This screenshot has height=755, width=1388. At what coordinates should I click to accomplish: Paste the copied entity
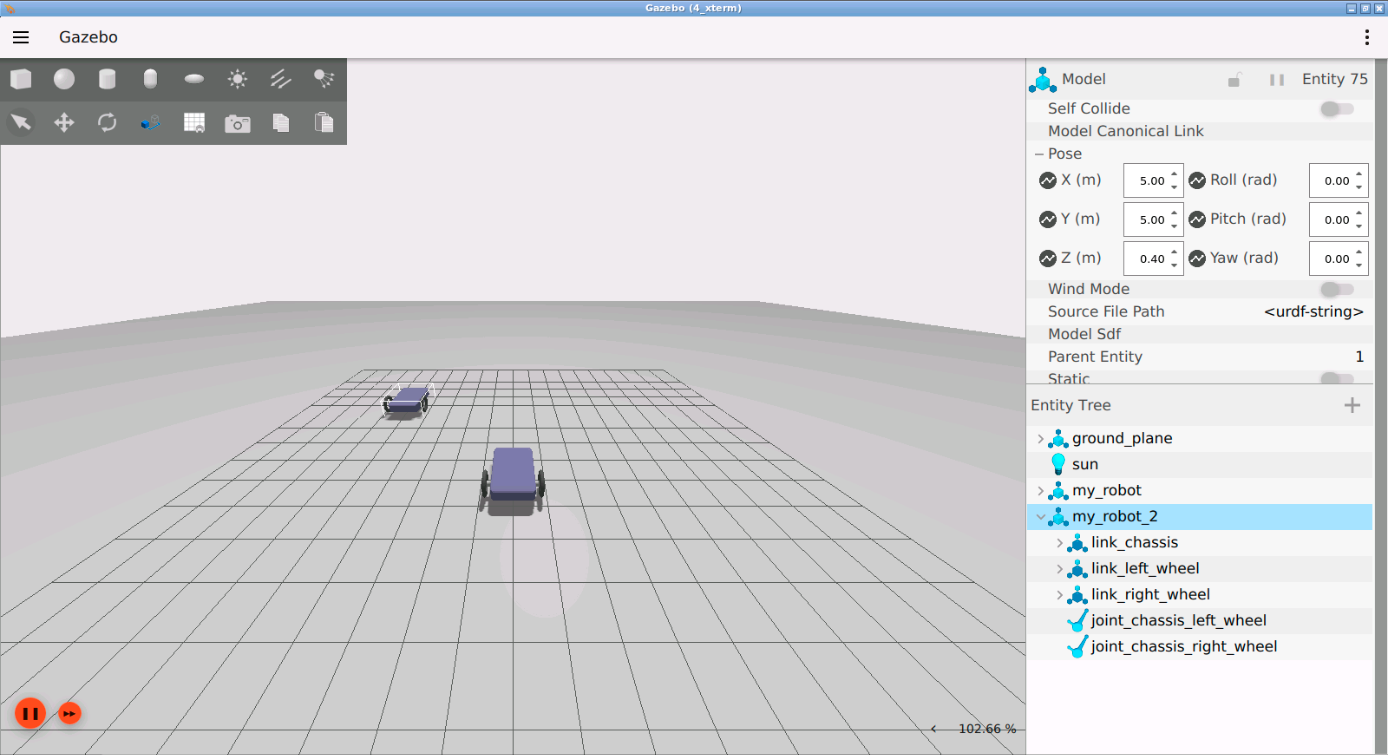click(324, 122)
